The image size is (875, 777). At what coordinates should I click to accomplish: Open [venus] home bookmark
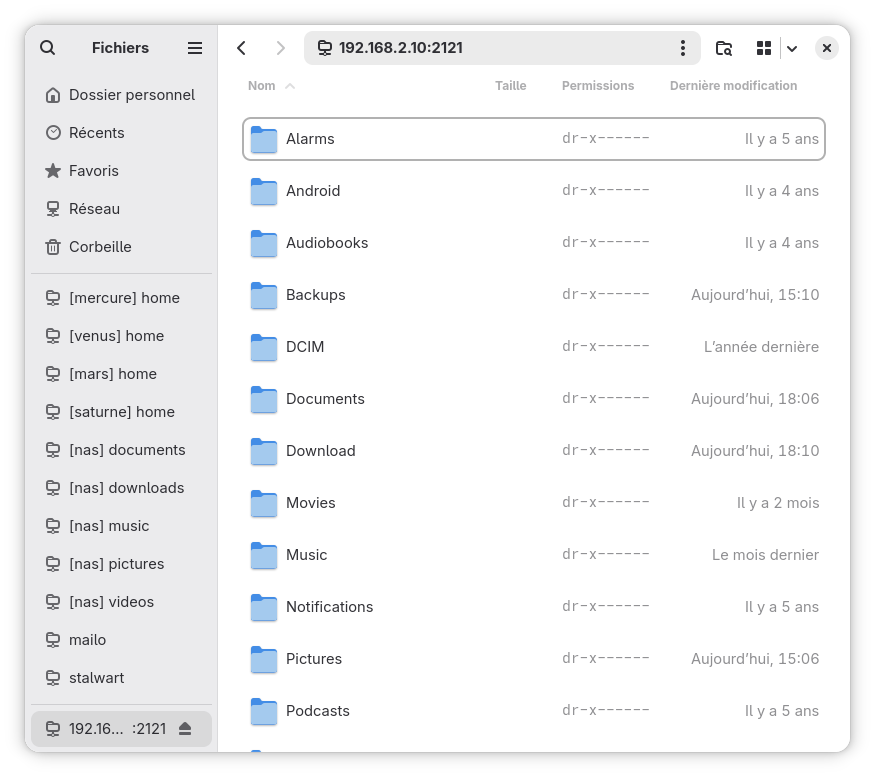click(x=116, y=336)
